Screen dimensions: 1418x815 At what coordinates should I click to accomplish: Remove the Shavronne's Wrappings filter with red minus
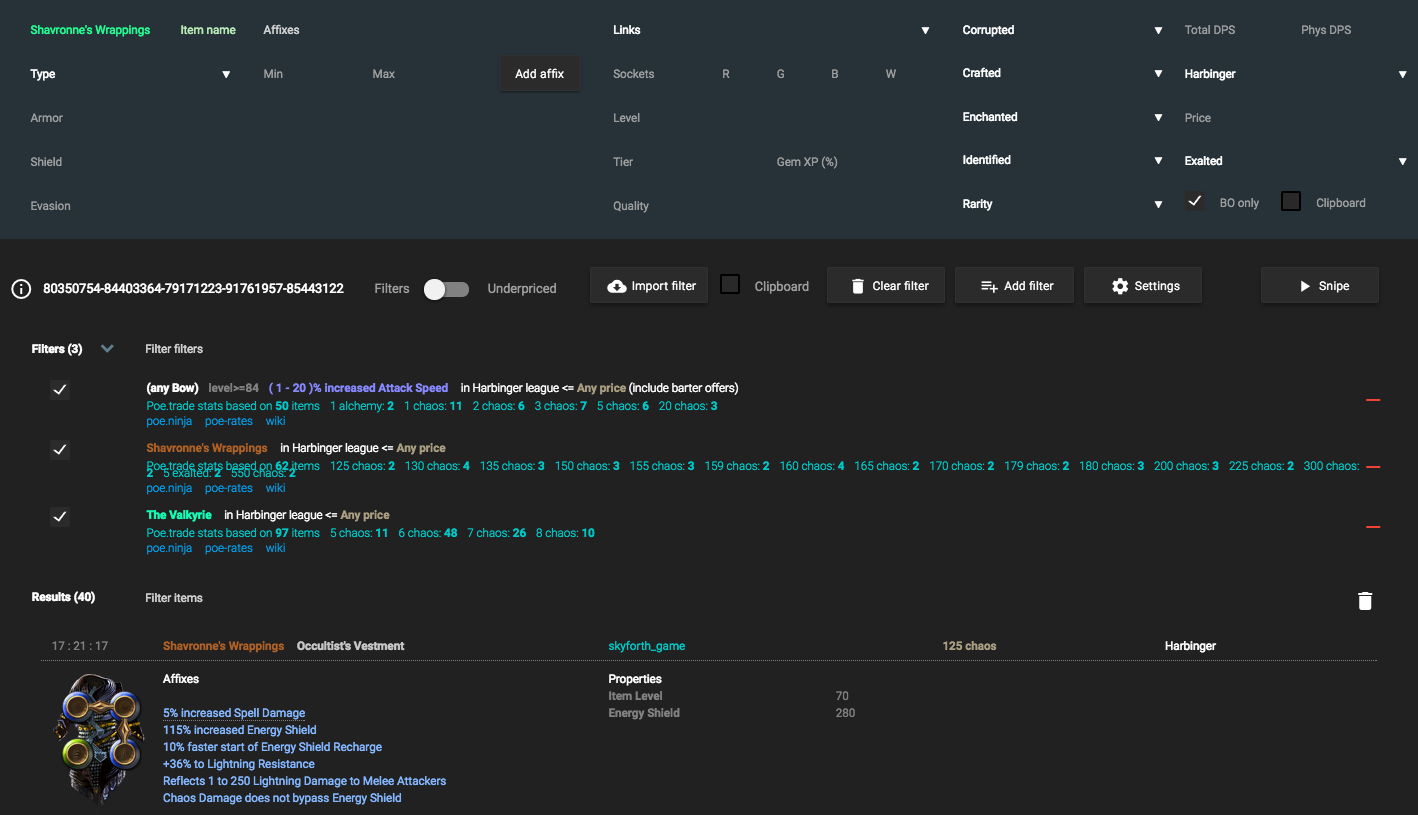(x=1373, y=467)
